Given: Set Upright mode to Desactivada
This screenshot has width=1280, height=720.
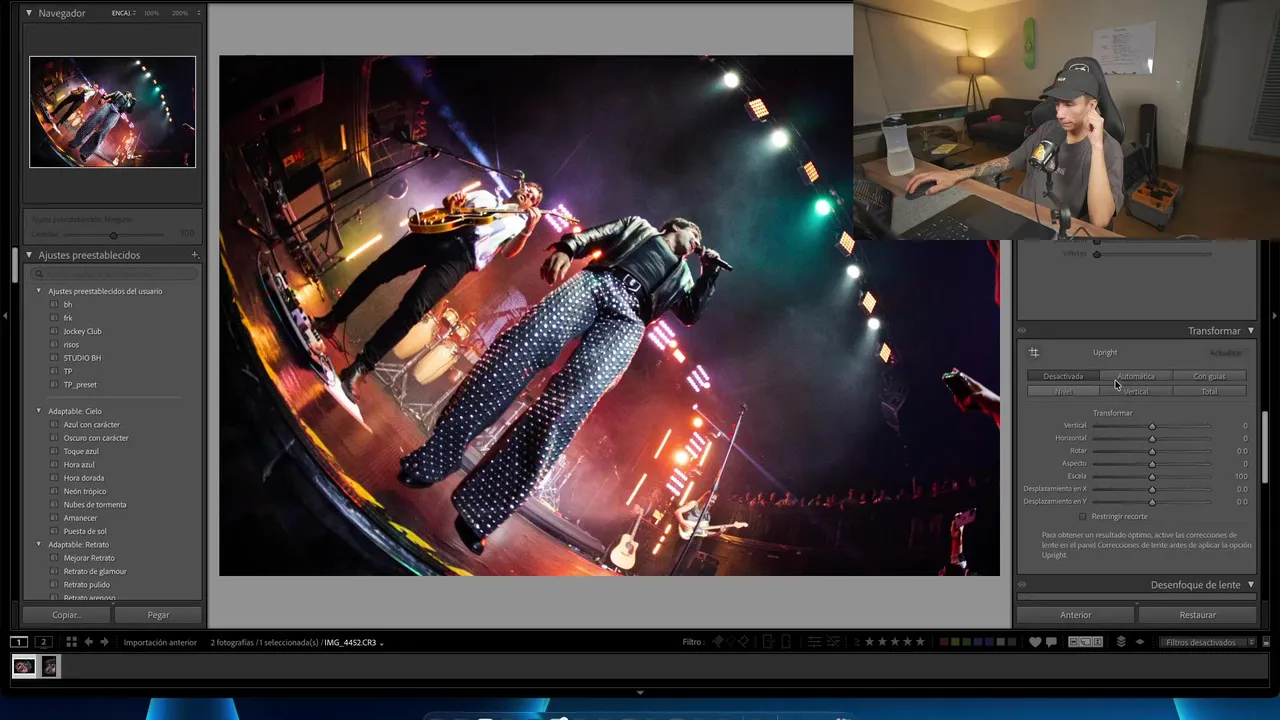Looking at the screenshot, I should (x=1063, y=376).
